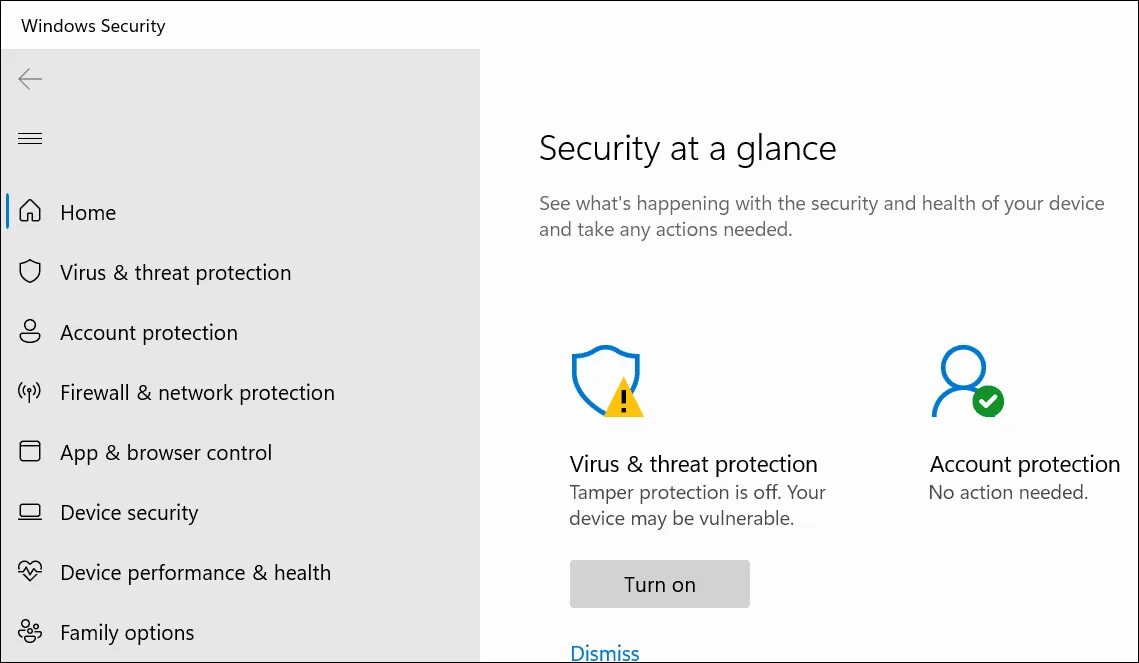Screen dimensions: 1139x663
Task: Select Virus & threat protection in sidebar
Action: [175, 273]
